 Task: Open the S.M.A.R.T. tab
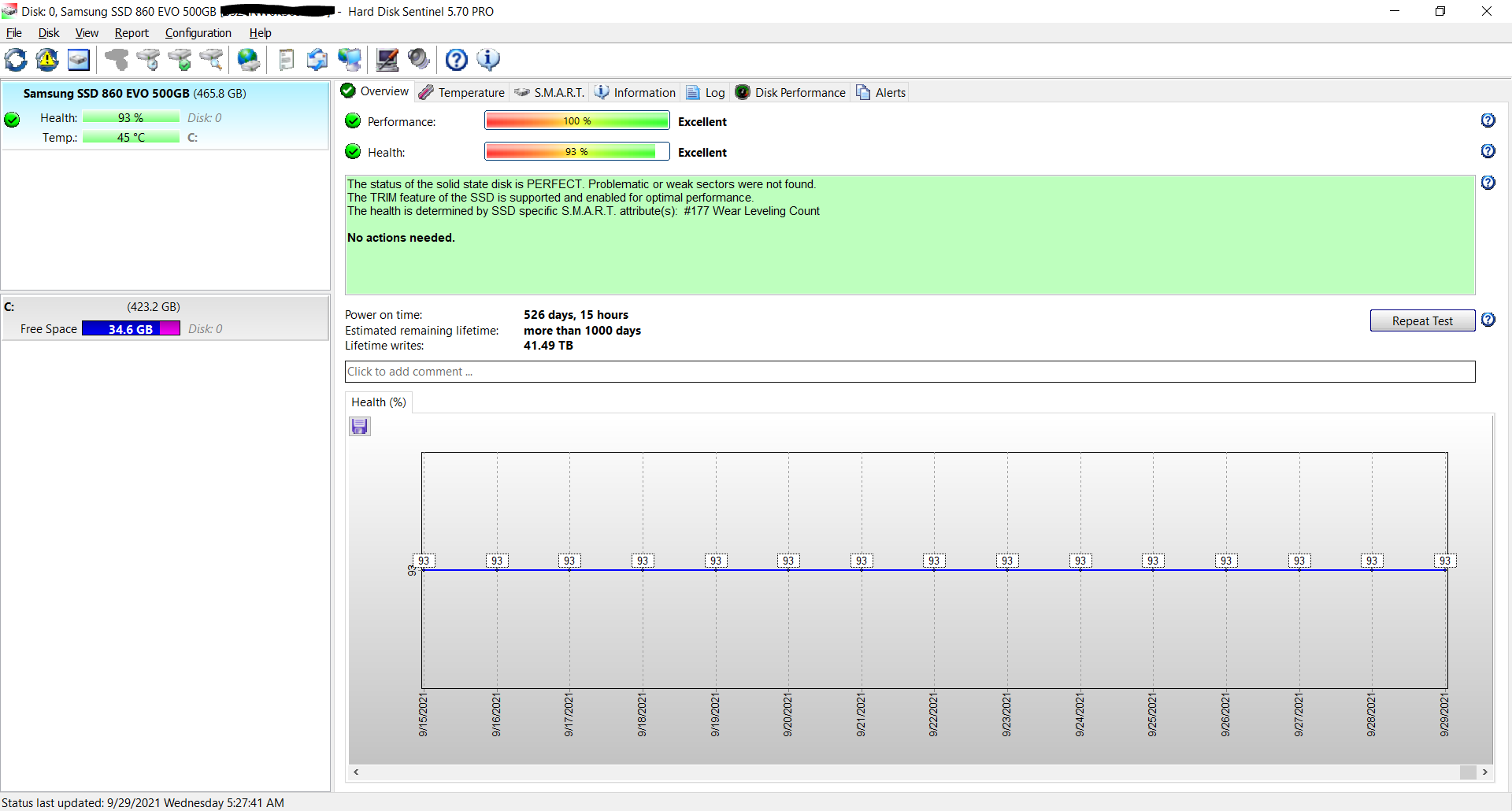550,92
